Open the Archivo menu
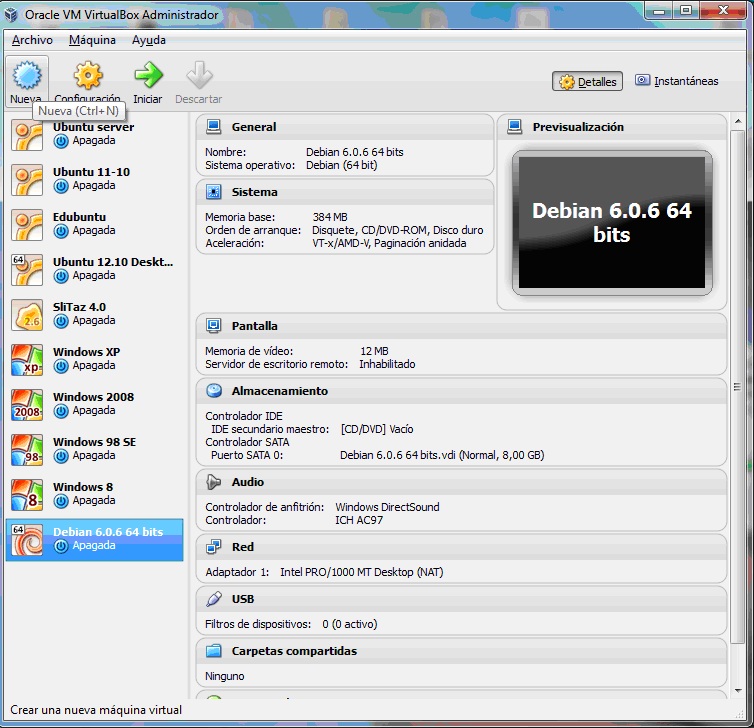This screenshot has width=754, height=728. pos(32,40)
